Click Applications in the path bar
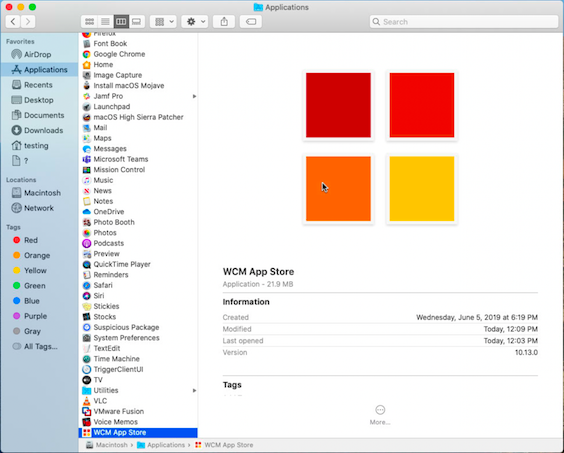Image resolution: width=564 pixels, height=453 pixels. coord(161,445)
